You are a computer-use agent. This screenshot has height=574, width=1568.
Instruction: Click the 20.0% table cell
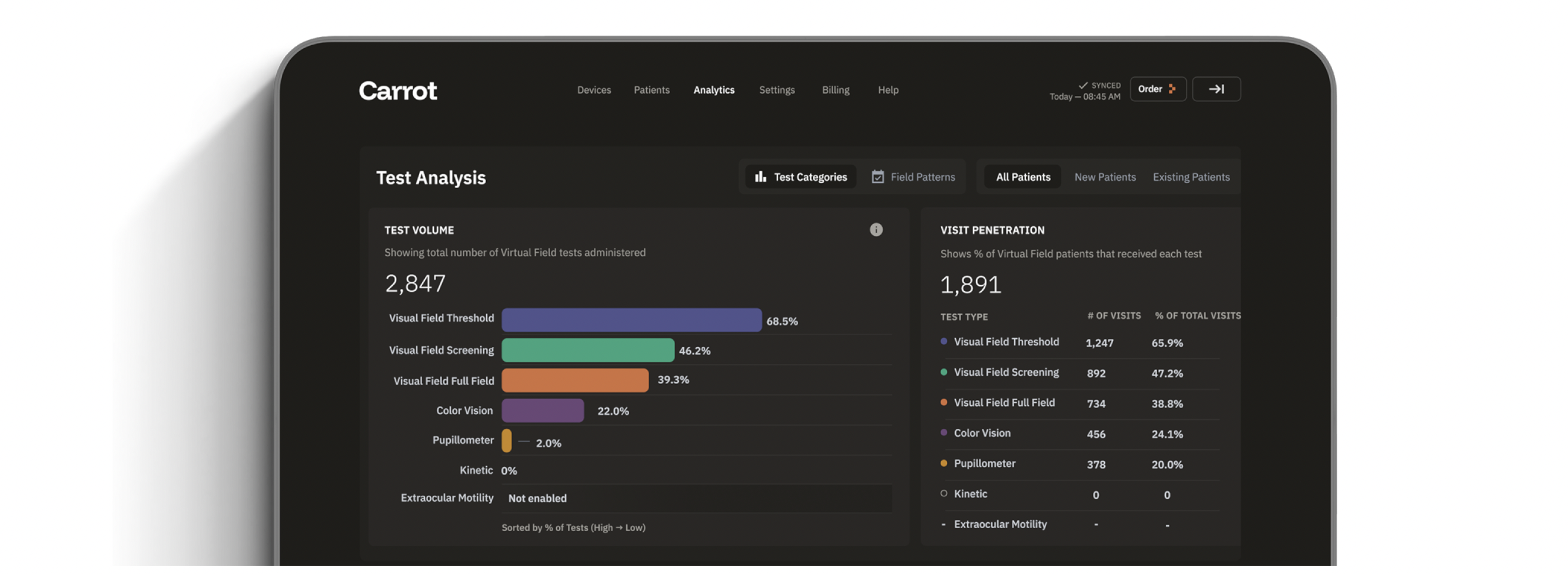click(1167, 465)
